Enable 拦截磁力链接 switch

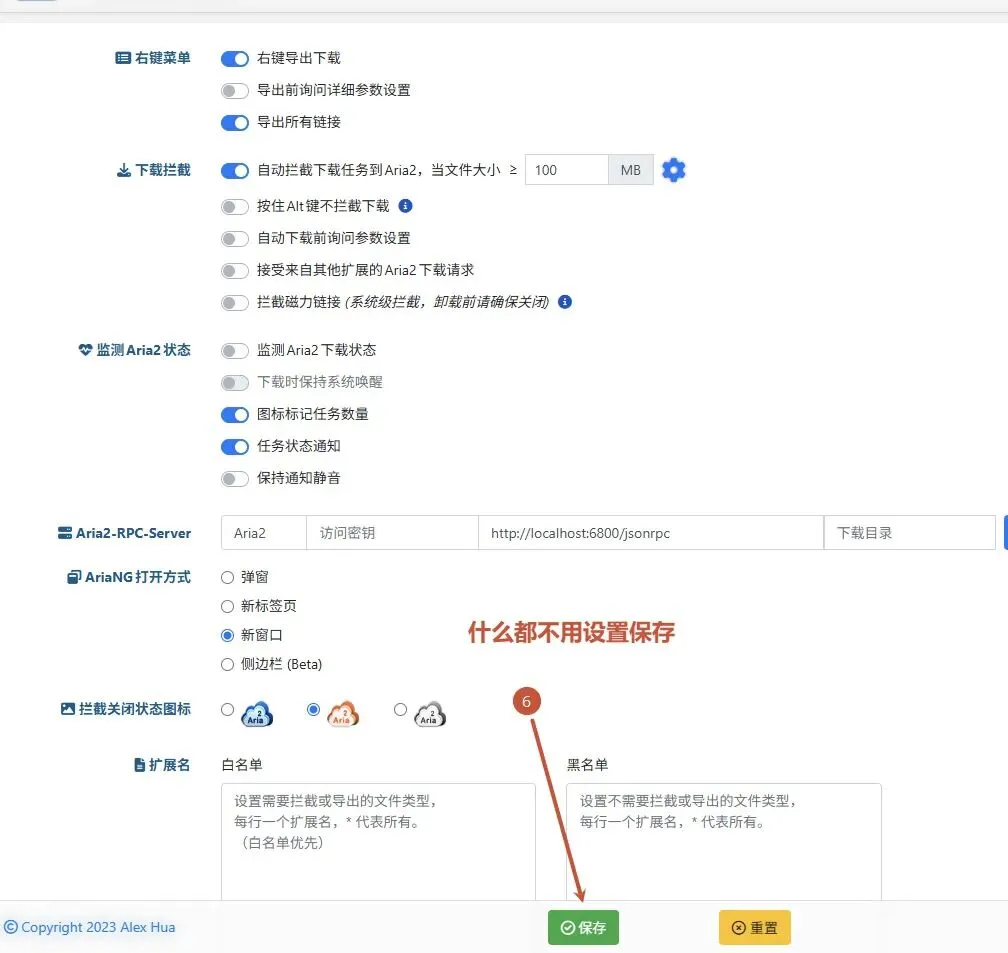(235, 302)
